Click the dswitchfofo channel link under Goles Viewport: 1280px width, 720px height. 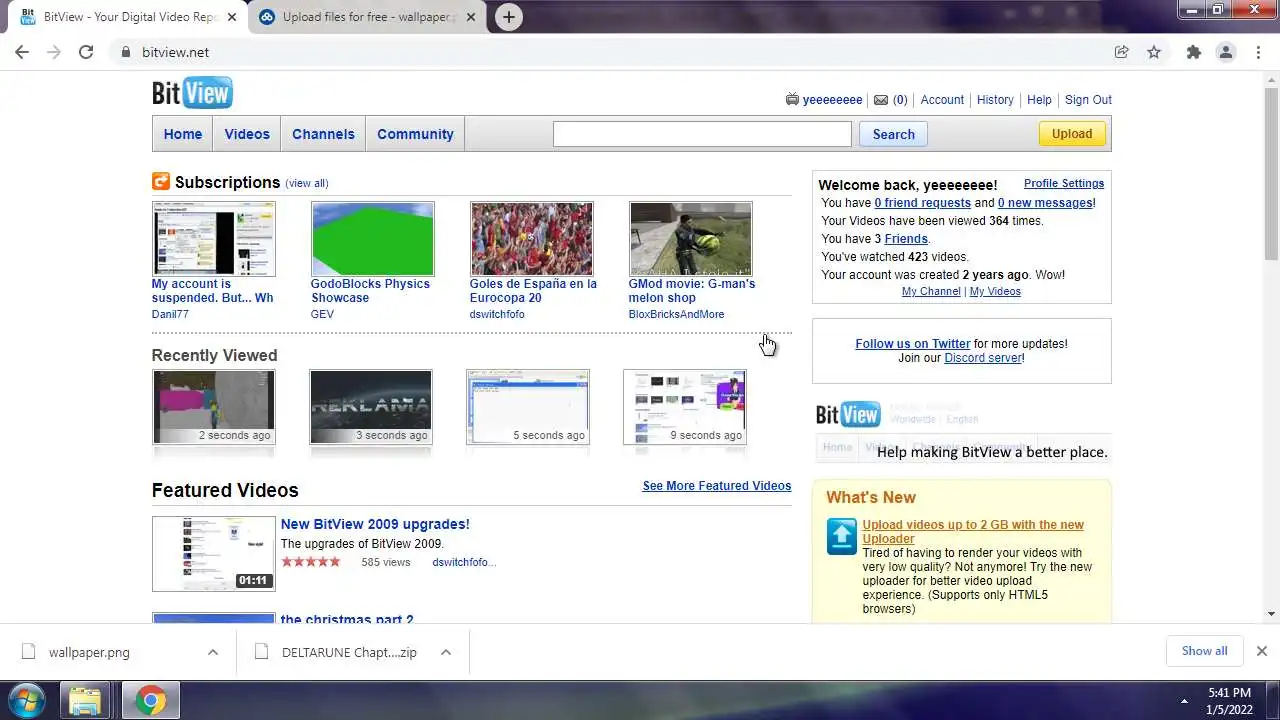(497, 314)
